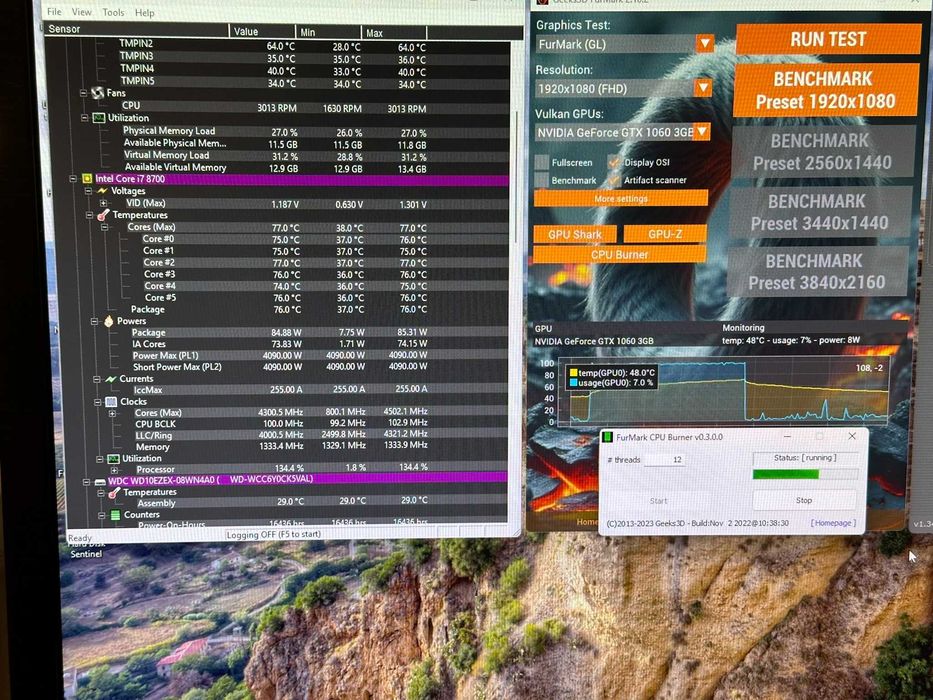
Task: Click the Currents node icon
Action: pos(111,379)
